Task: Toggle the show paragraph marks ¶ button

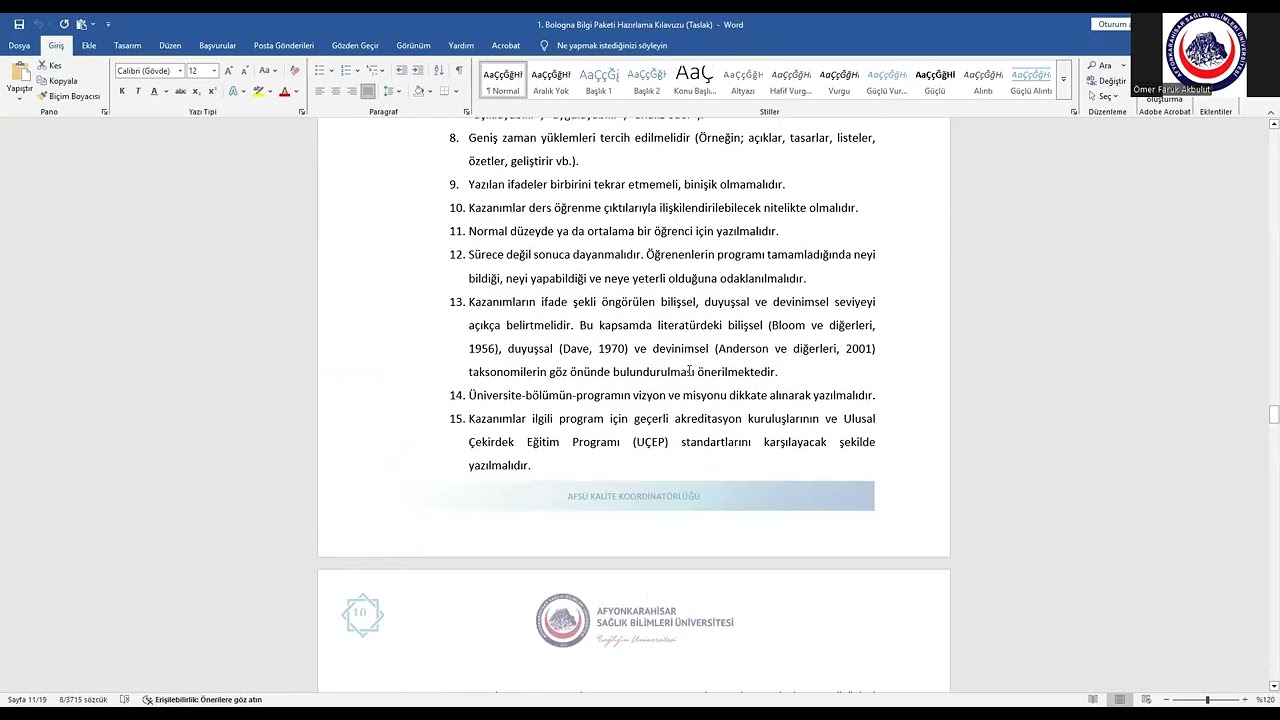Action: pos(459,70)
